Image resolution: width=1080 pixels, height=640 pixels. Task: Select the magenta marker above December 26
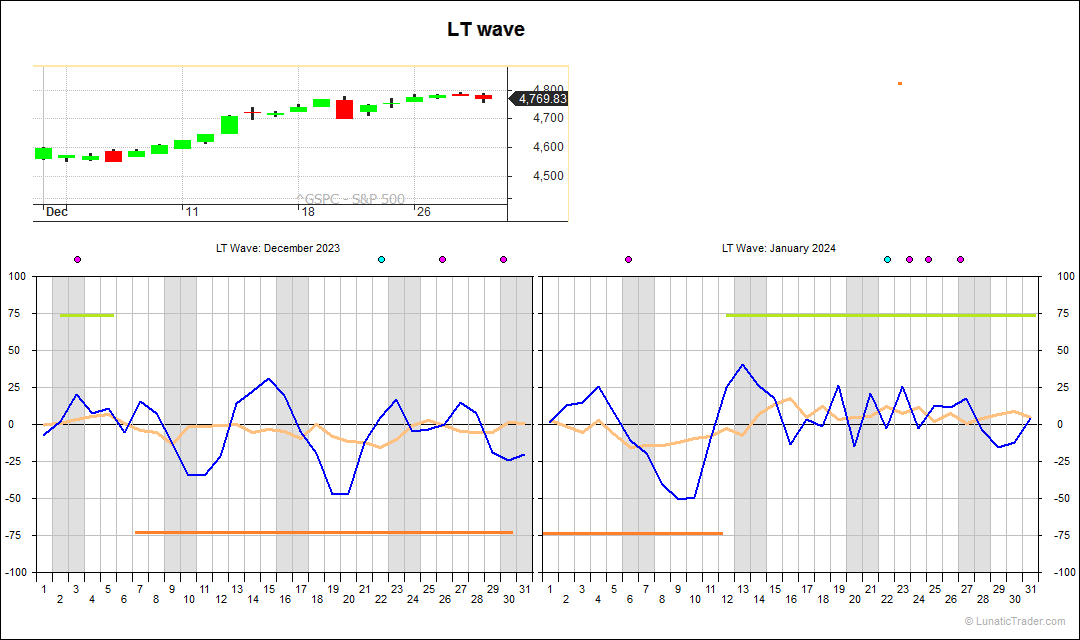coord(441,258)
